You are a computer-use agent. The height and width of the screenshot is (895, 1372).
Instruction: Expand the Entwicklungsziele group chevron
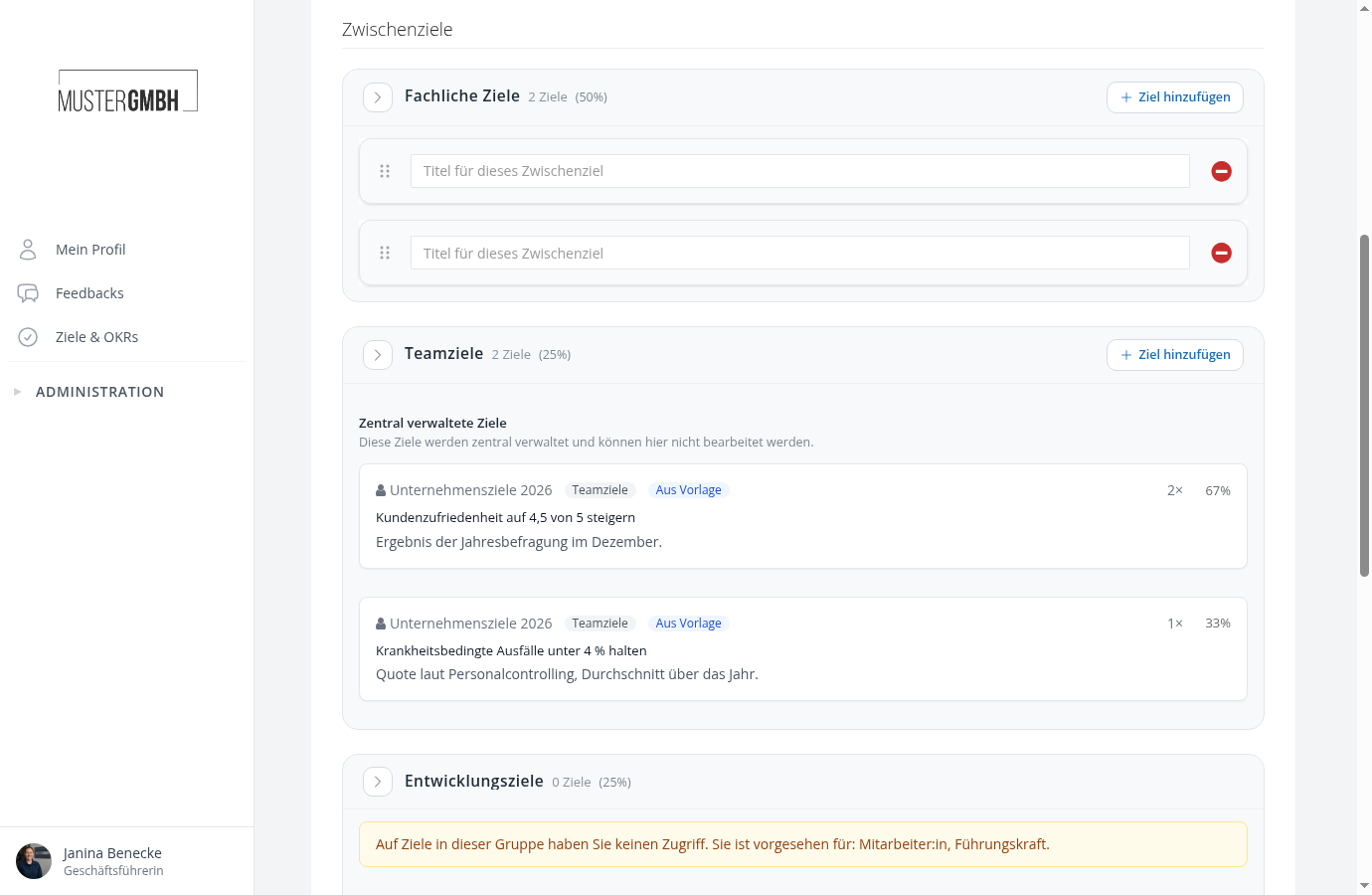378,782
